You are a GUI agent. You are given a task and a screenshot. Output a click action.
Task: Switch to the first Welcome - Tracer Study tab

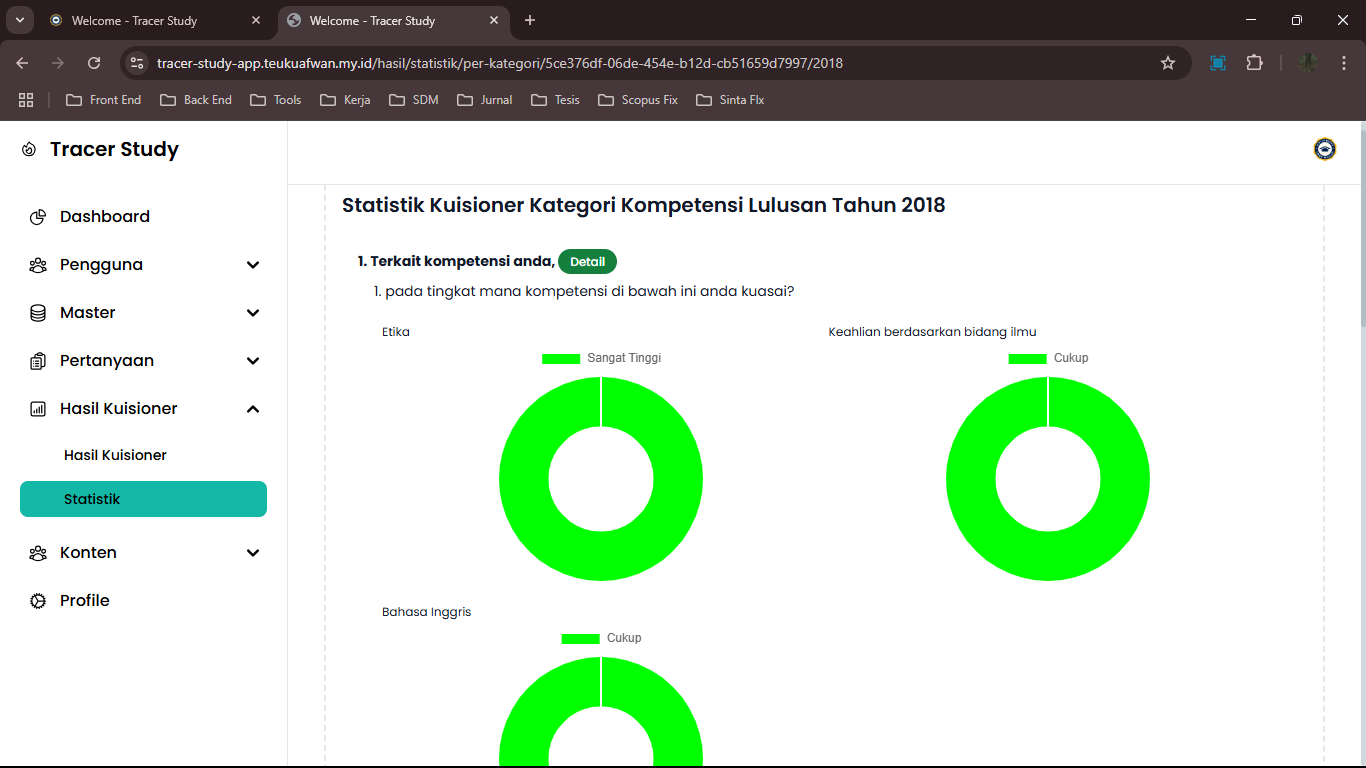134,20
